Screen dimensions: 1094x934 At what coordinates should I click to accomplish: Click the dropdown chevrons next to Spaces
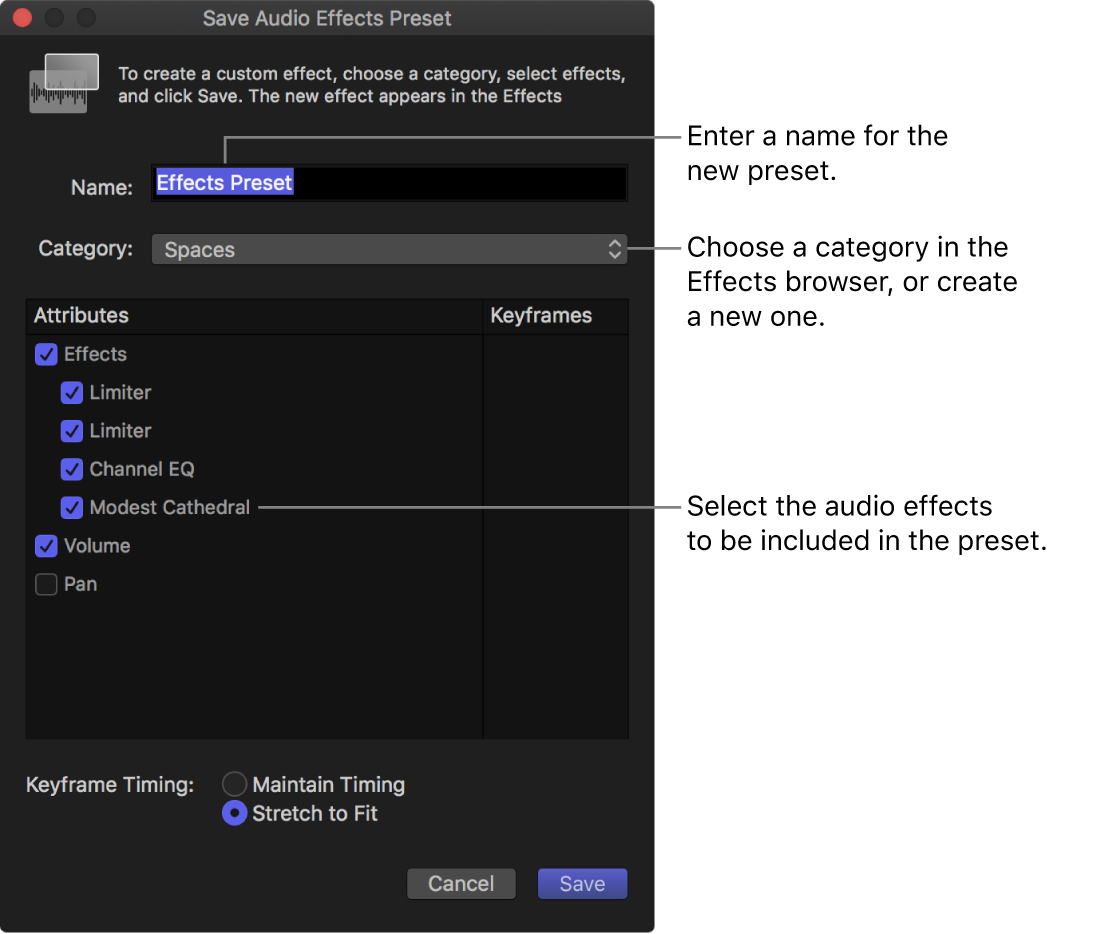click(614, 249)
